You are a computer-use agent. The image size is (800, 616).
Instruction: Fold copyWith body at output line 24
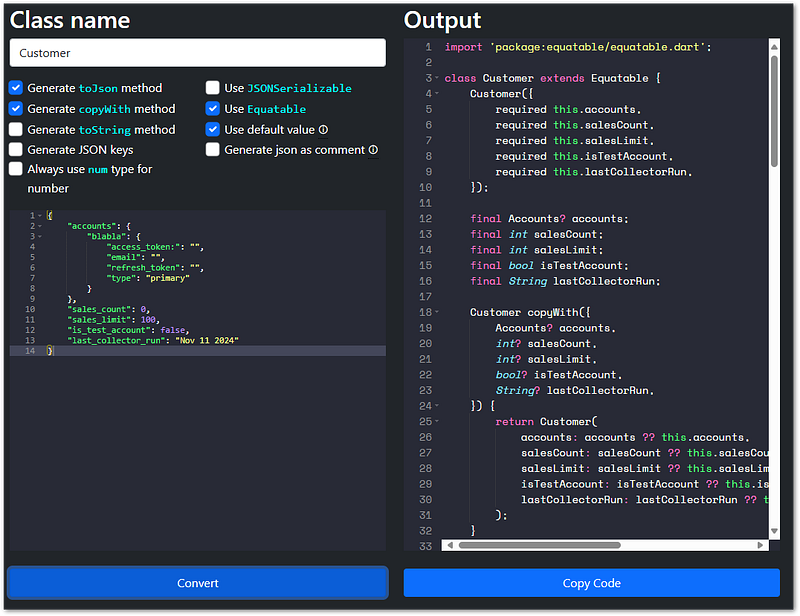pos(437,406)
